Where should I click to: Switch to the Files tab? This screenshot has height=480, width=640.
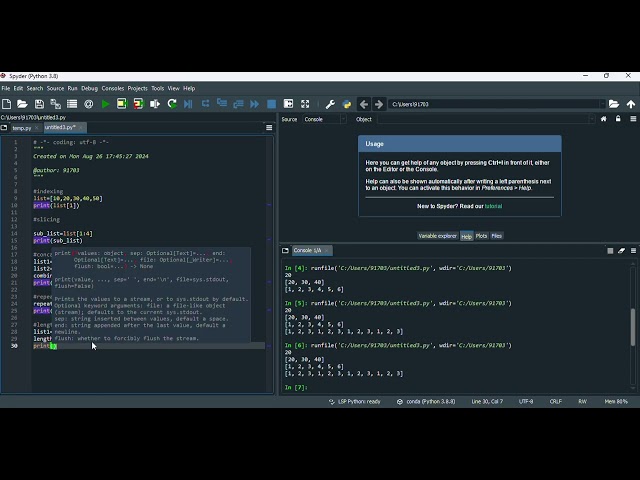[496, 236]
